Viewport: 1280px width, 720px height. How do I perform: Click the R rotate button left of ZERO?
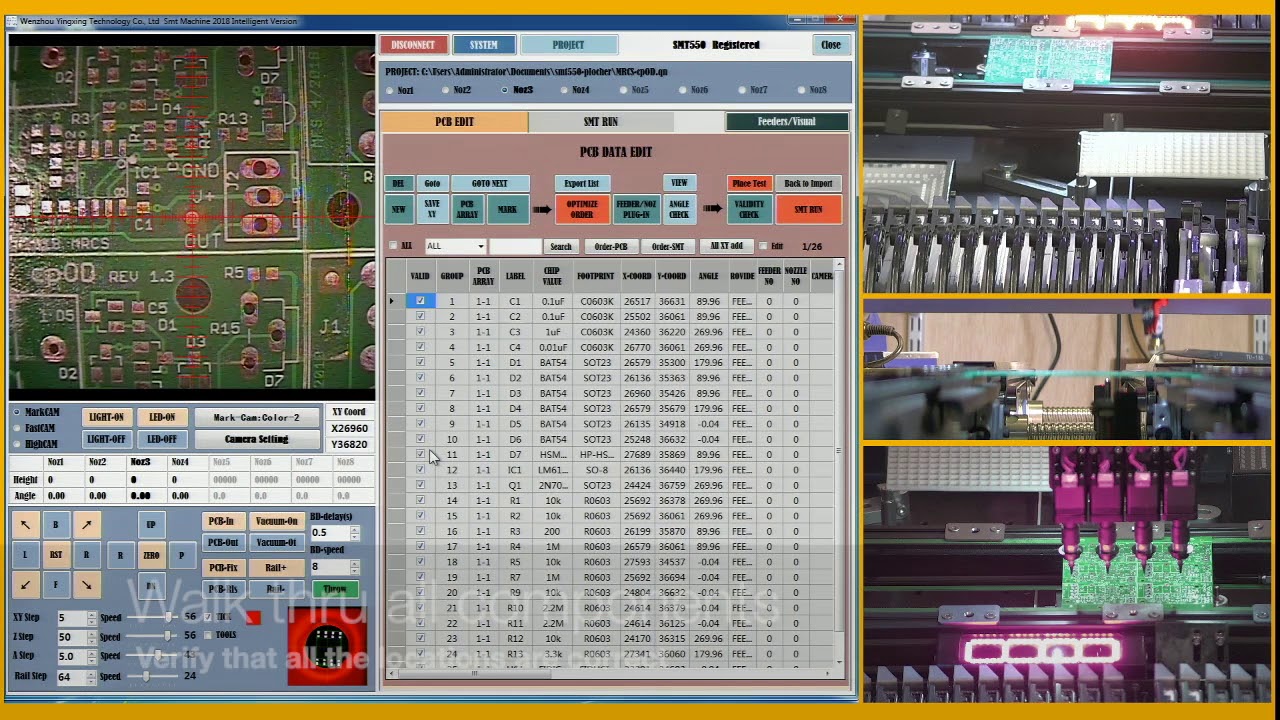[x=120, y=555]
